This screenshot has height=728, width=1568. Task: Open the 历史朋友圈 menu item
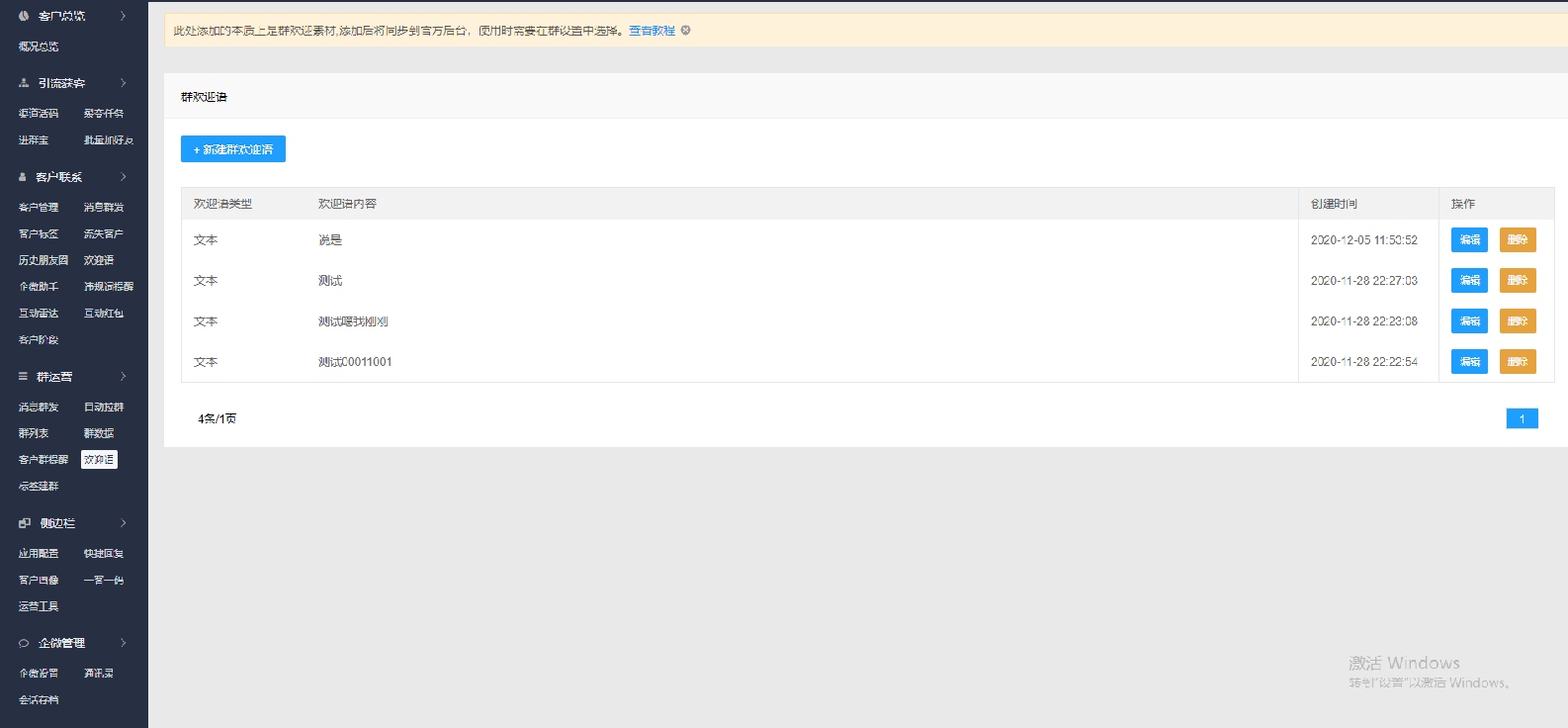coord(44,260)
